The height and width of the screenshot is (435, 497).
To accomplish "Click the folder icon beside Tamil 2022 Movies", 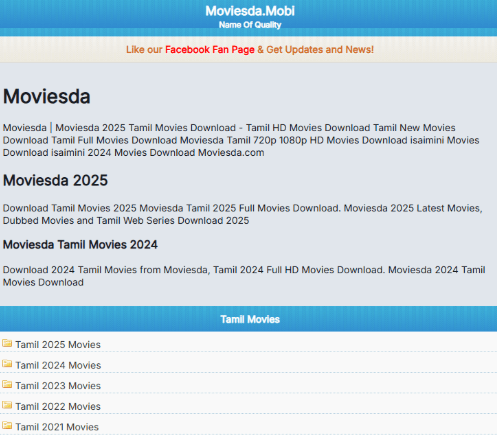I will 7,405.
